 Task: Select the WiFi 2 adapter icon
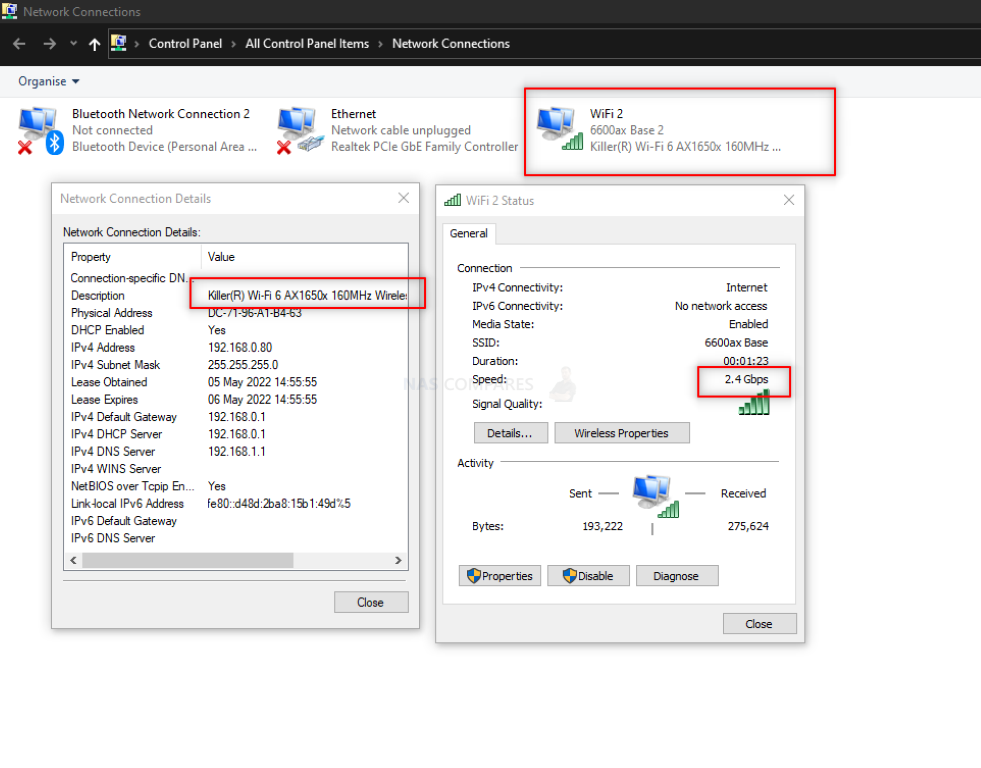coord(560,129)
